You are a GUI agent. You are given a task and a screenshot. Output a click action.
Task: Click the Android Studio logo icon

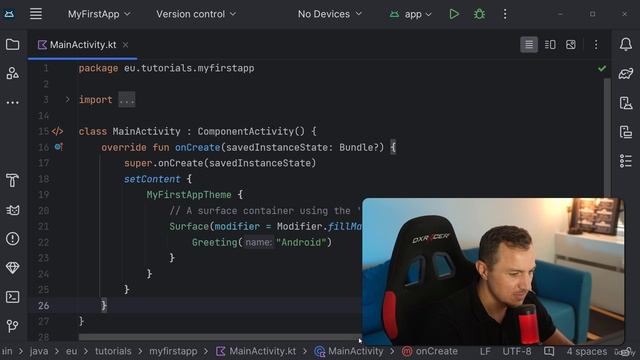tap(9, 14)
